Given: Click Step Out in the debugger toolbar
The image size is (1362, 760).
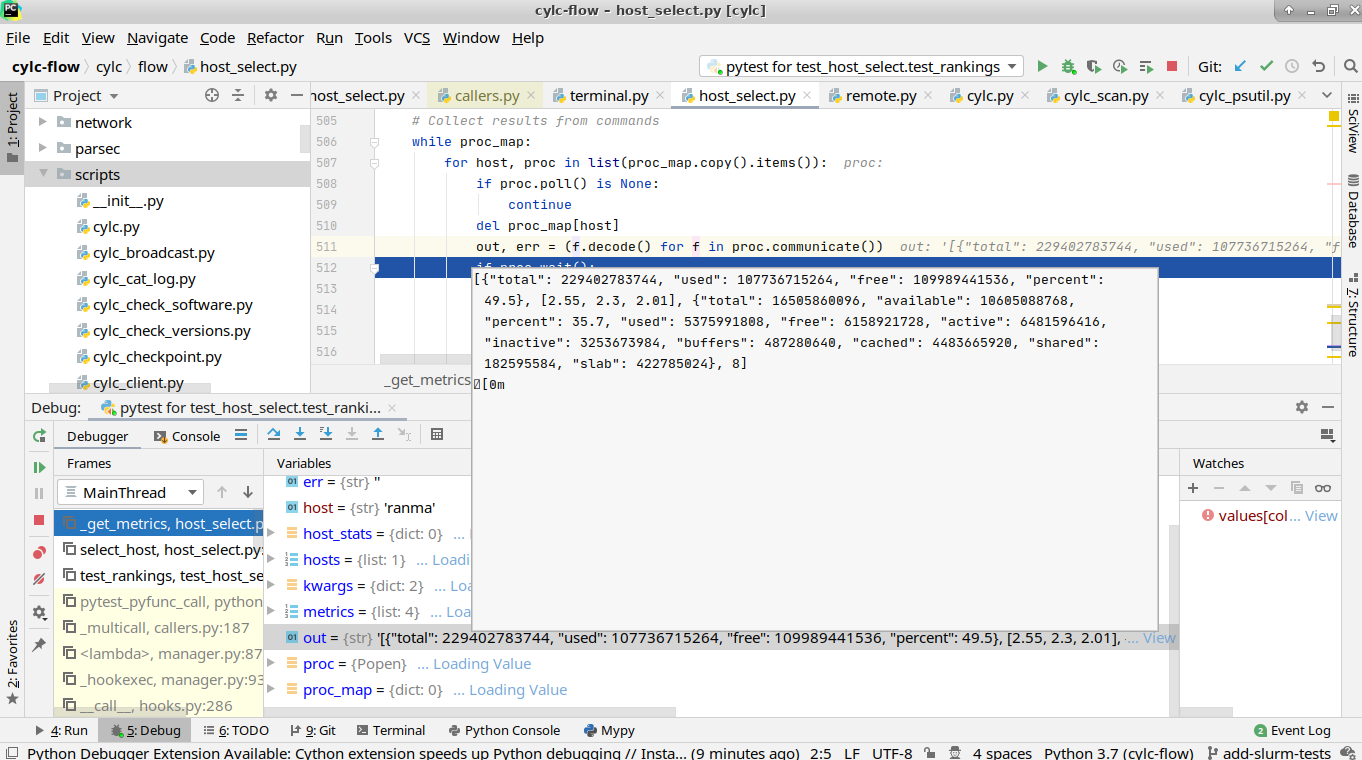Looking at the screenshot, I should [x=378, y=434].
